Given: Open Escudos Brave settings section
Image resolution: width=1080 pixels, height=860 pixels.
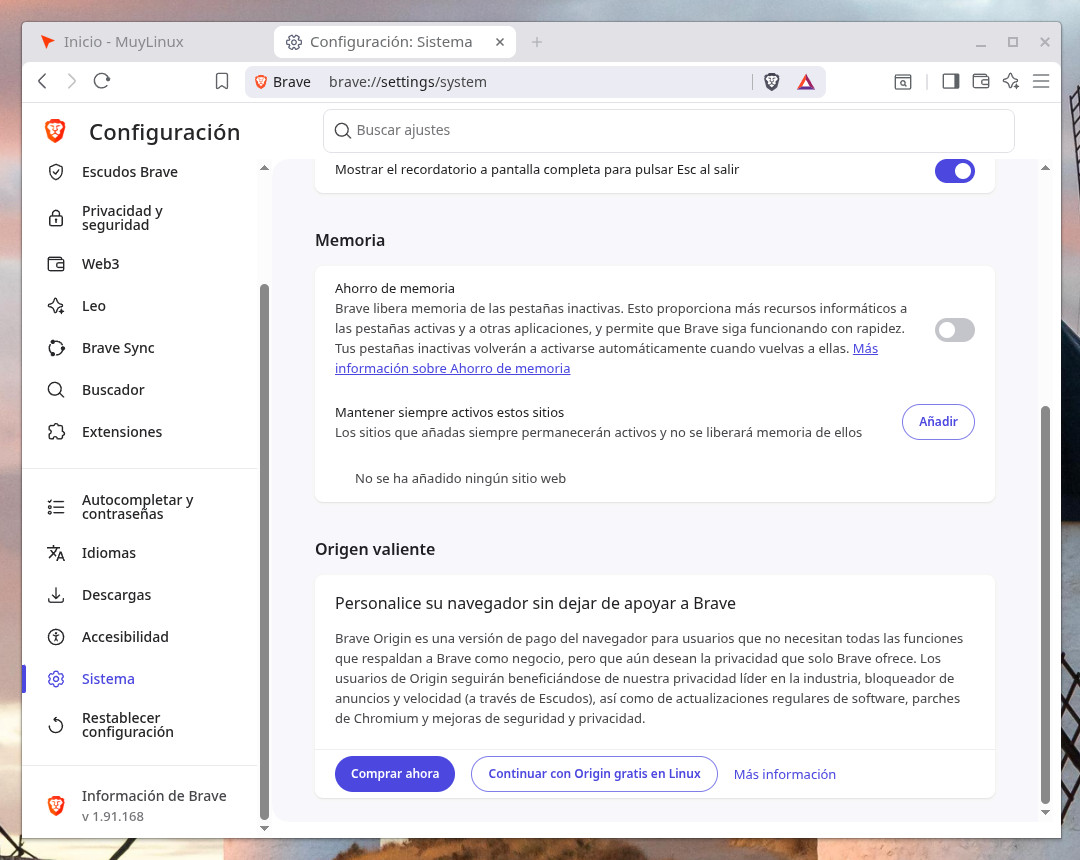Looking at the screenshot, I should (x=129, y=172).
